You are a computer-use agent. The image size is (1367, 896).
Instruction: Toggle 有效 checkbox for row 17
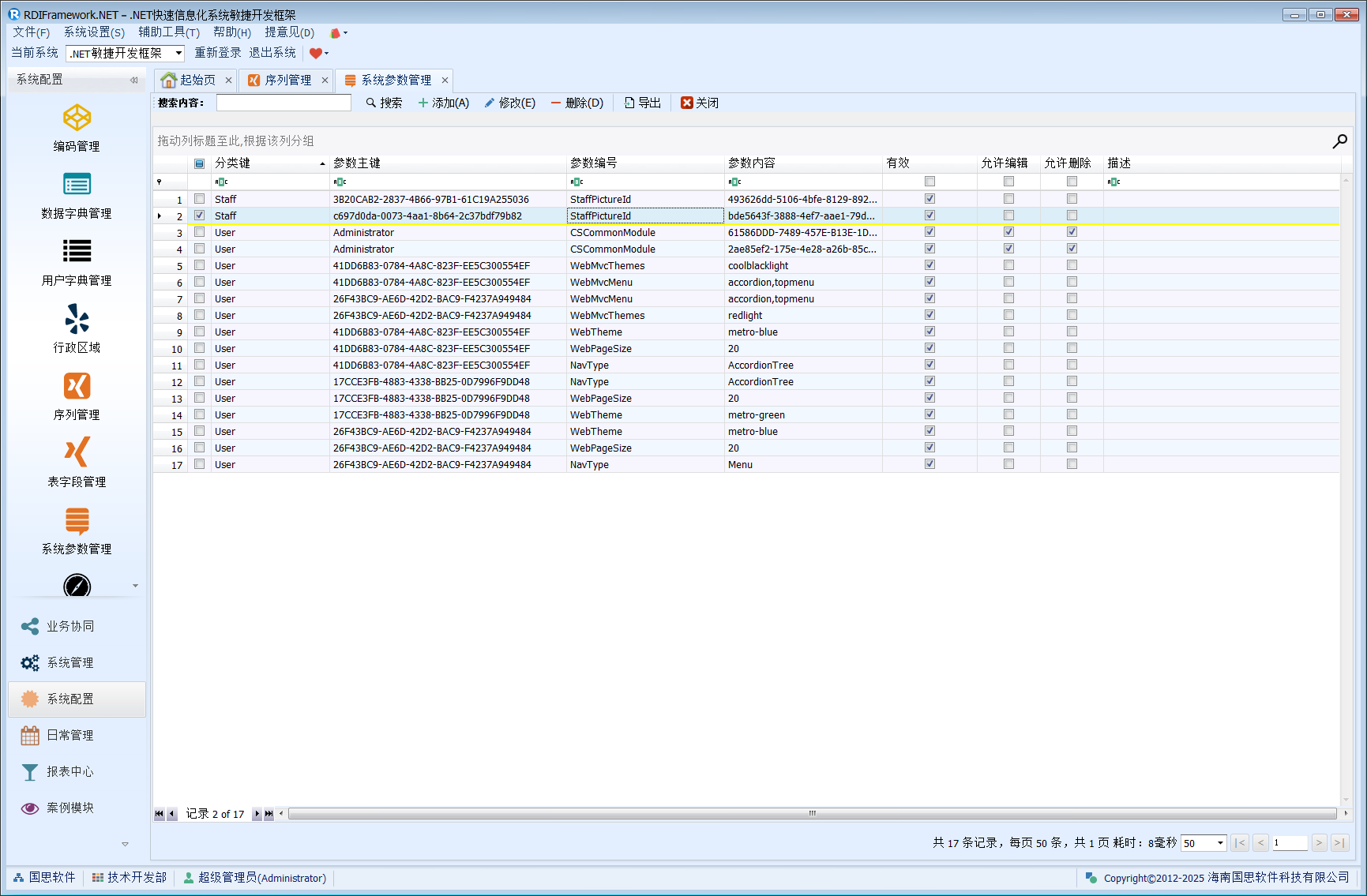tap(929, 464)
